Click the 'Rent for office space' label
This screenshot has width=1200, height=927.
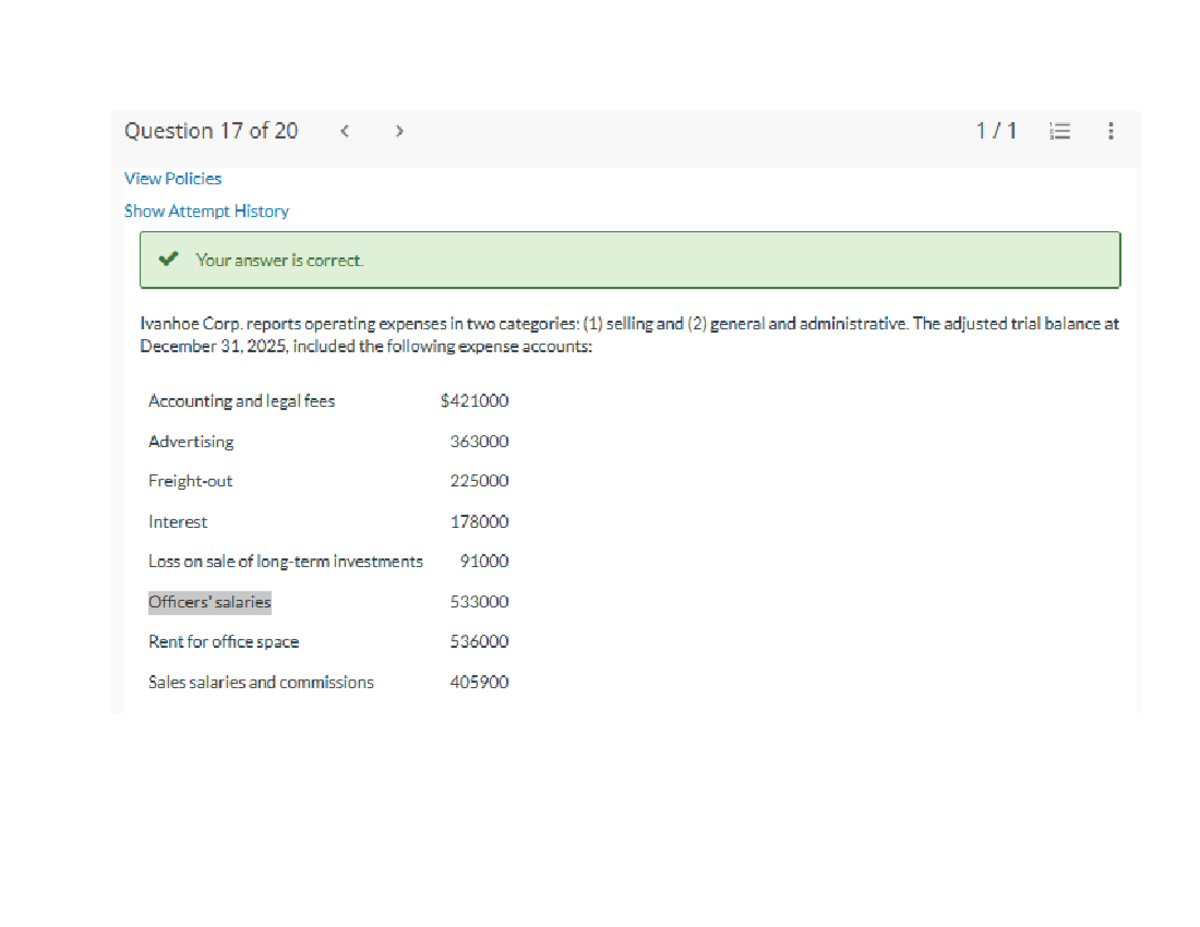coord(223,642)
